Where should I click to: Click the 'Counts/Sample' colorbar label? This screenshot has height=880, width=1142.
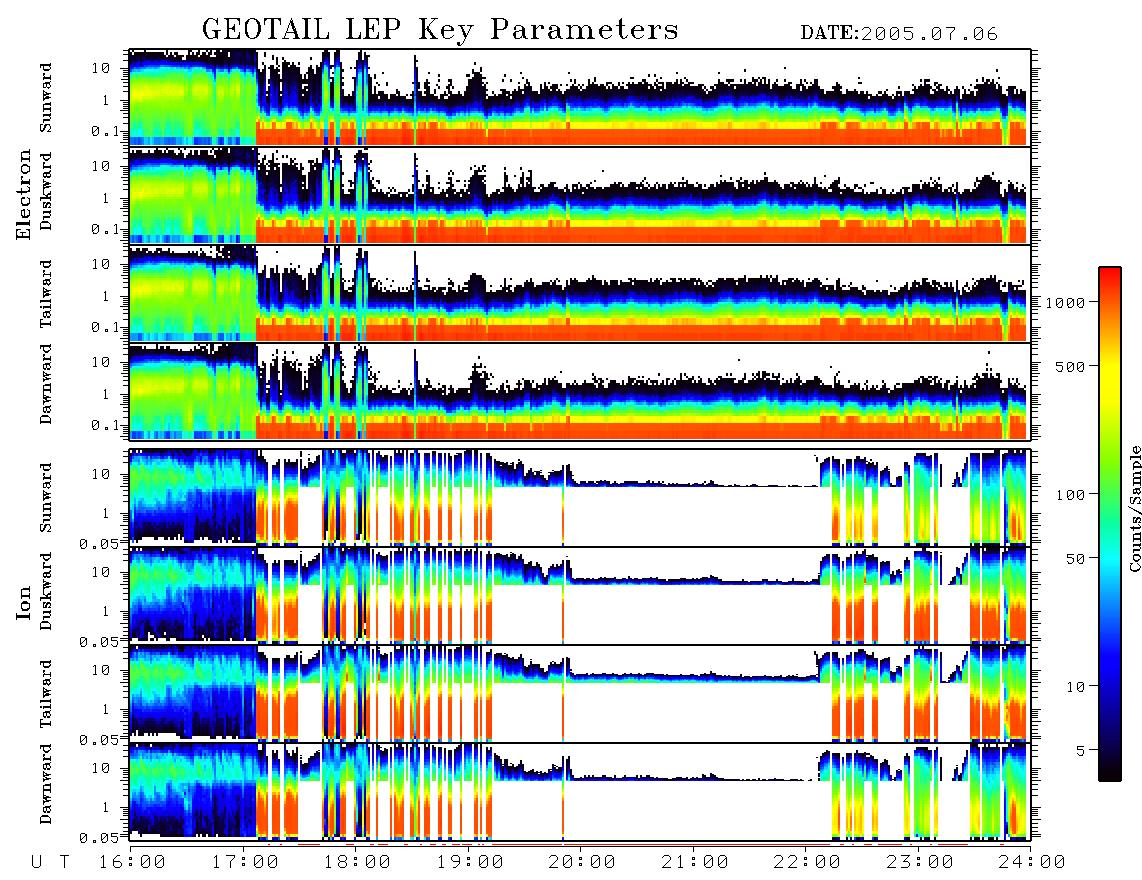[1134, 508]
